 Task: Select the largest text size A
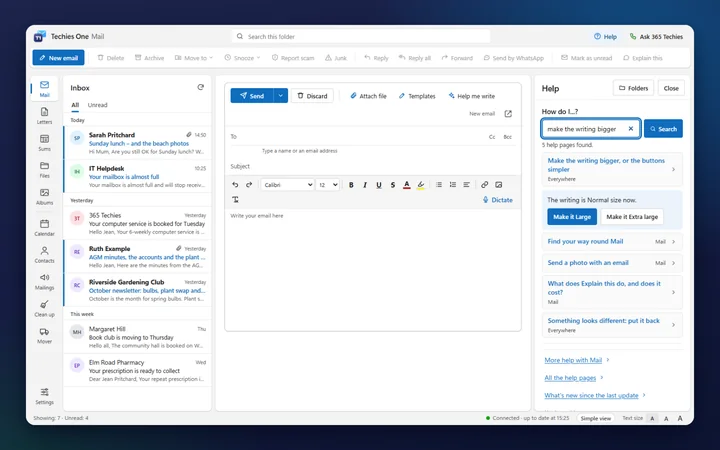pos(680,418)
